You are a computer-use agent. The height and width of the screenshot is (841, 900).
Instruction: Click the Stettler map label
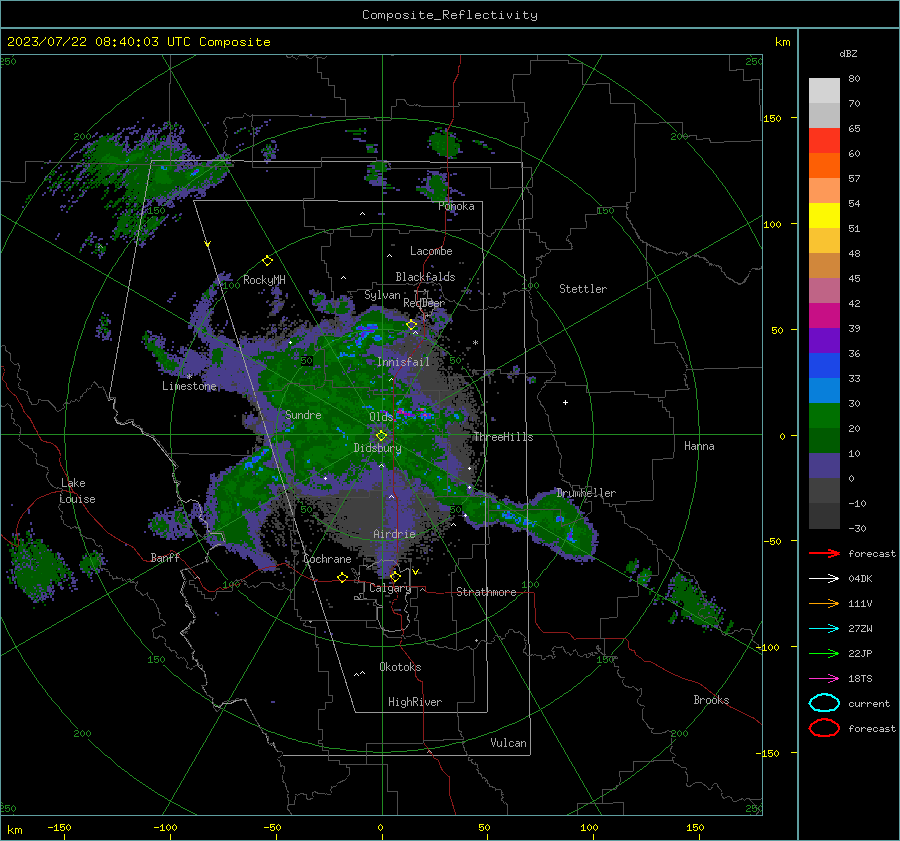(x=583, y=289)
